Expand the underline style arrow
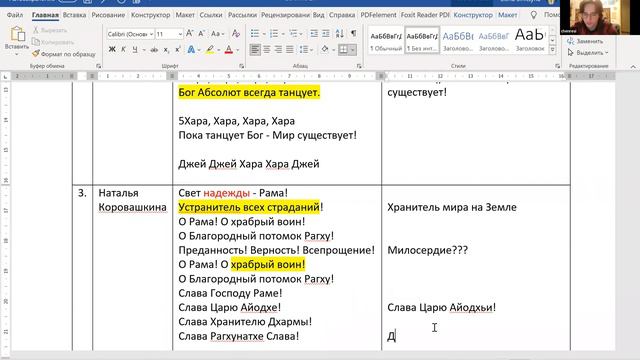 click(144, 50)
